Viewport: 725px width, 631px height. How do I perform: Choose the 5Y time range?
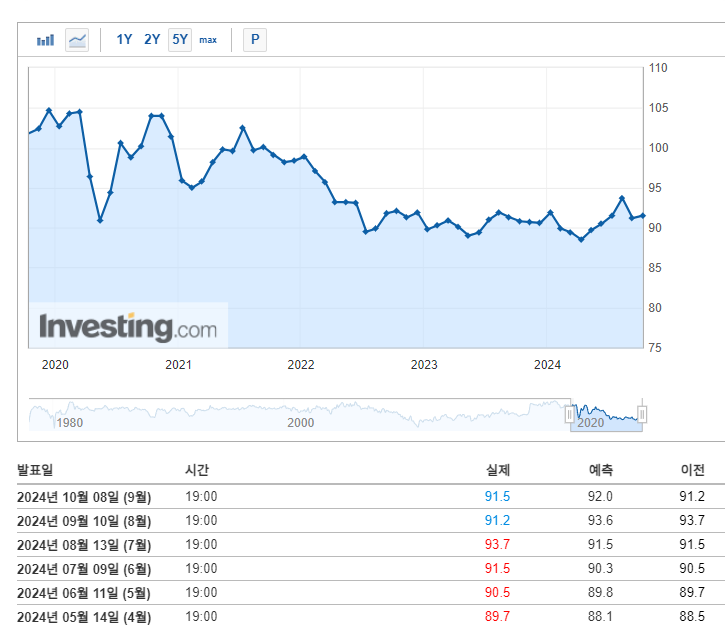pos(180,40)
